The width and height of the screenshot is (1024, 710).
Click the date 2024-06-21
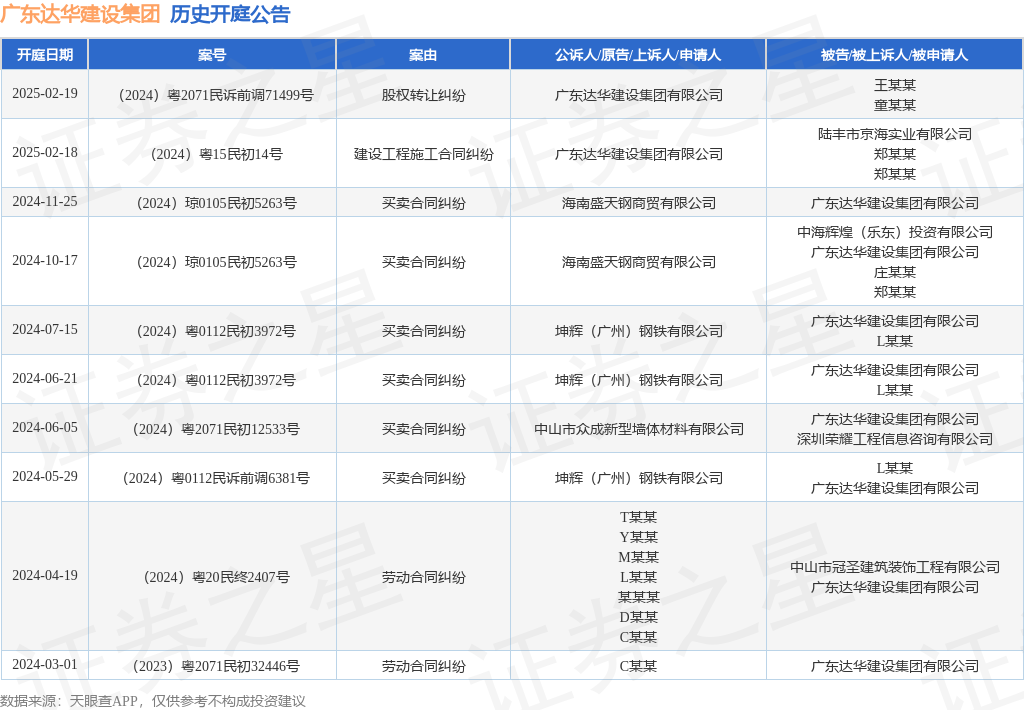tap(44, 378)
